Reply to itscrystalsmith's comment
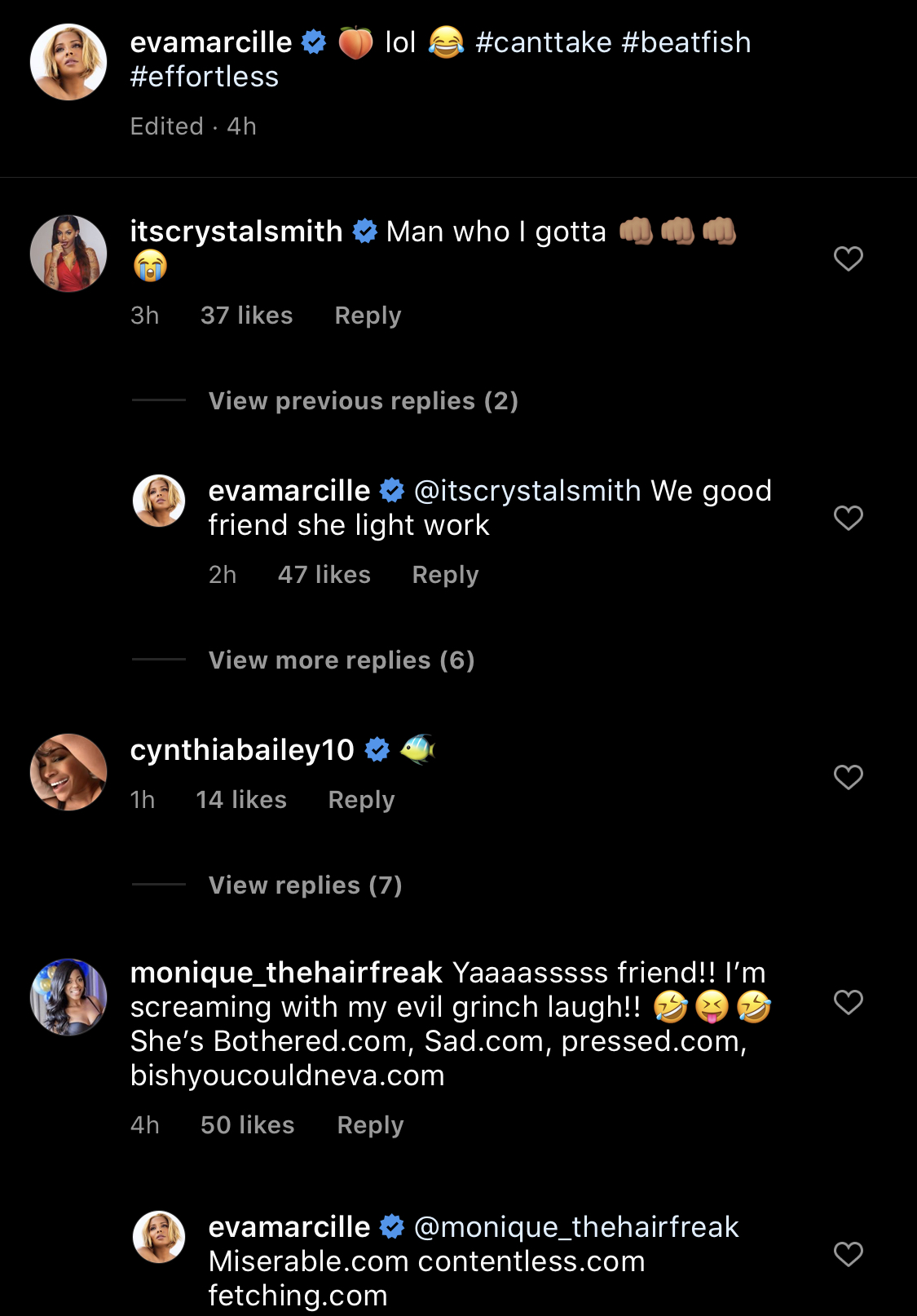The width and height of the screenshot is (917, 1316). 368,316
